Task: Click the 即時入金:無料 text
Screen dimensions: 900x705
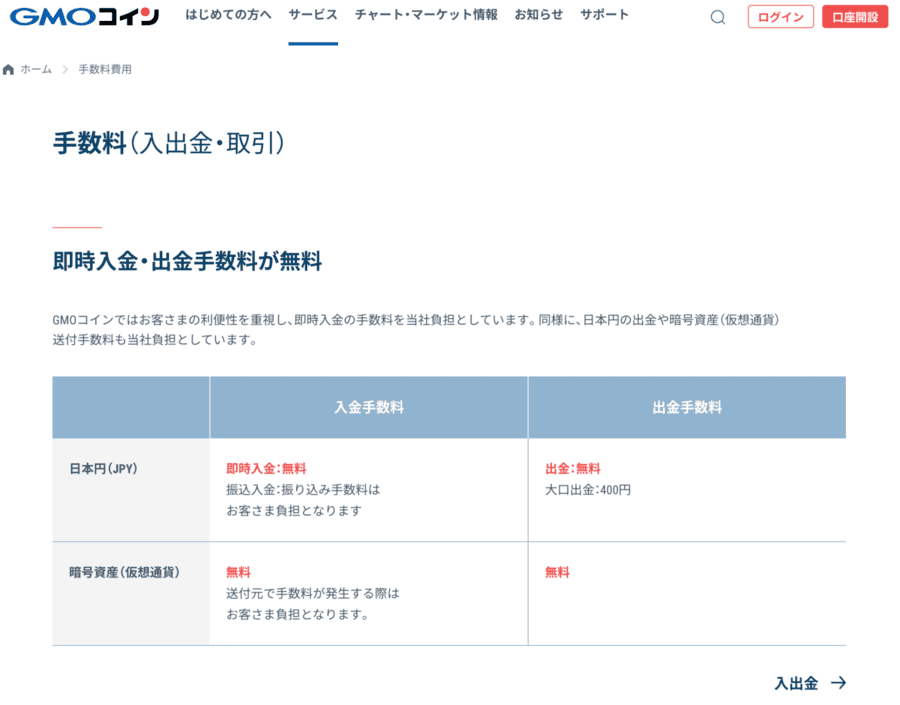Action: click(266, 469)
